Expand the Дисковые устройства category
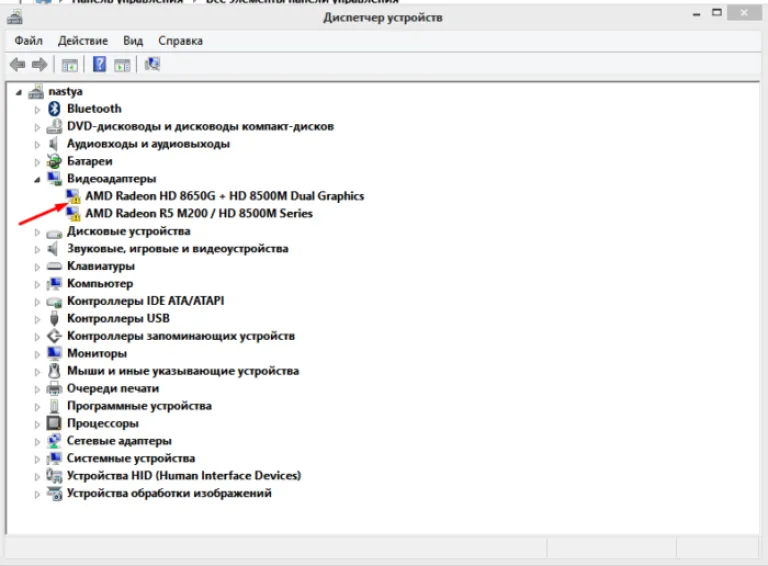The width and height of the screenshot is (768, 566). pos(37,232)
